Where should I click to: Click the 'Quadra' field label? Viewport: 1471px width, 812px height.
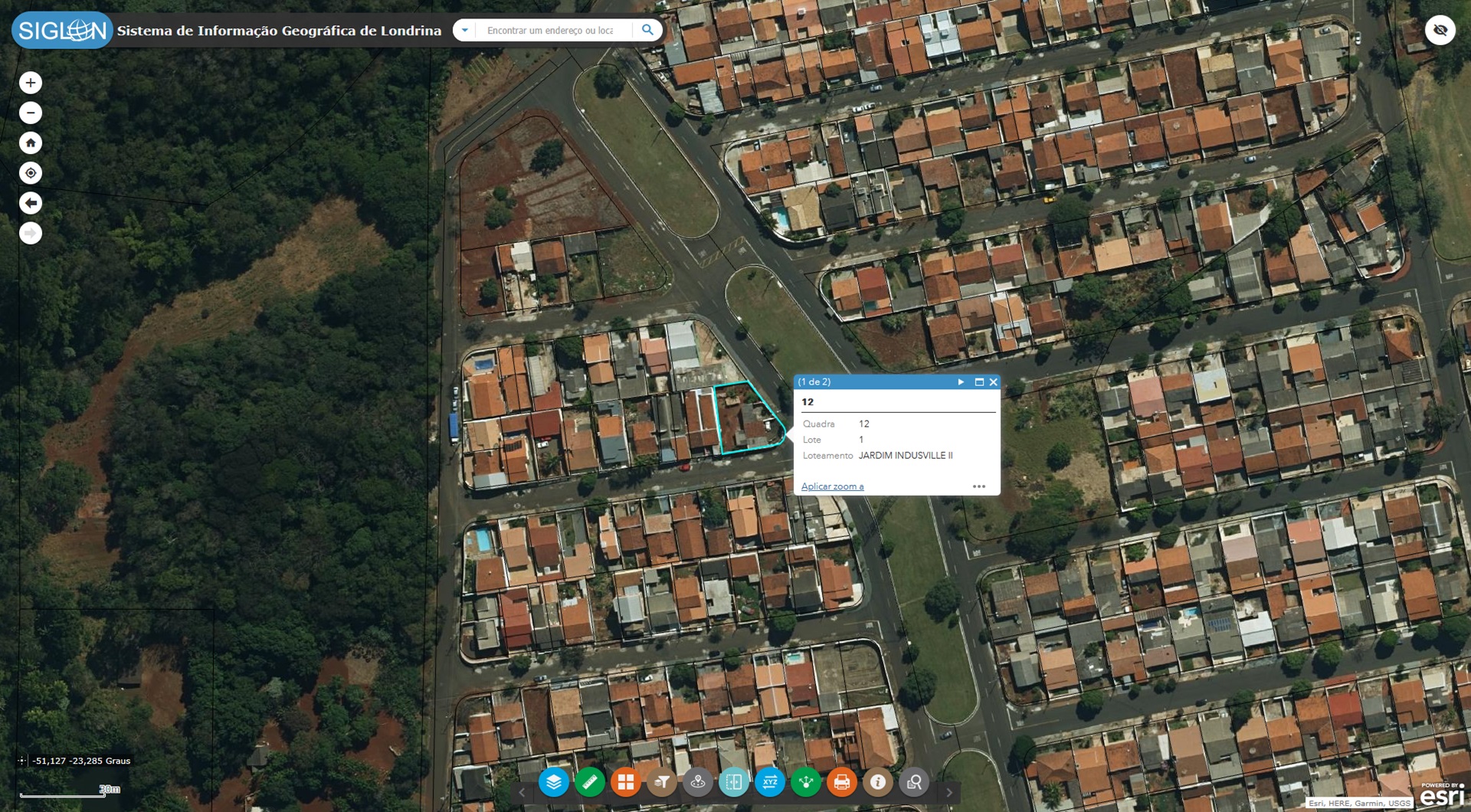819,424
